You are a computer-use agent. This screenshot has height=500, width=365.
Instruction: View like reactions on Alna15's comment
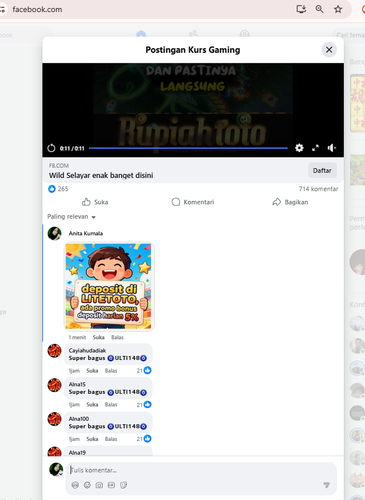[x=144, y=405]
